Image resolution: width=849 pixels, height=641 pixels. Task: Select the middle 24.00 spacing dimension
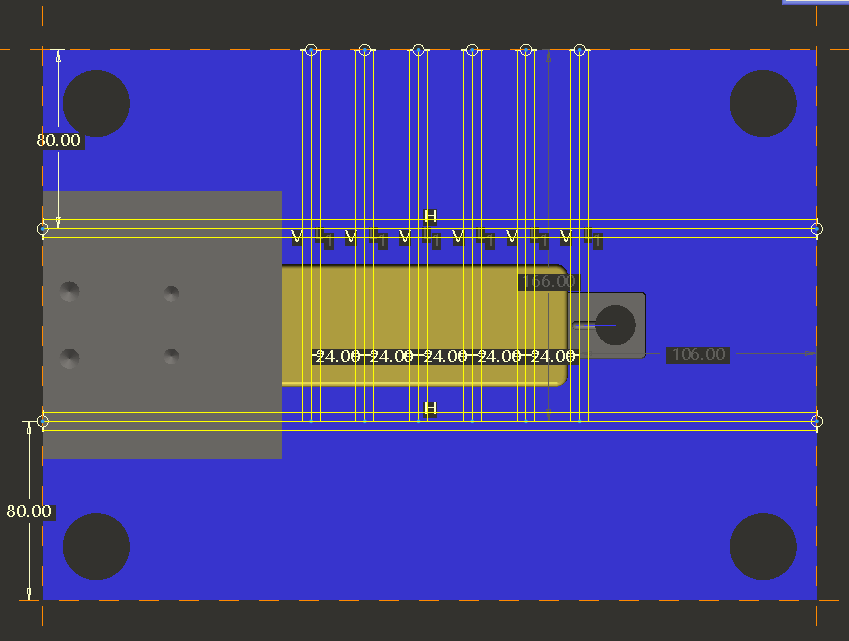(445, 356)
